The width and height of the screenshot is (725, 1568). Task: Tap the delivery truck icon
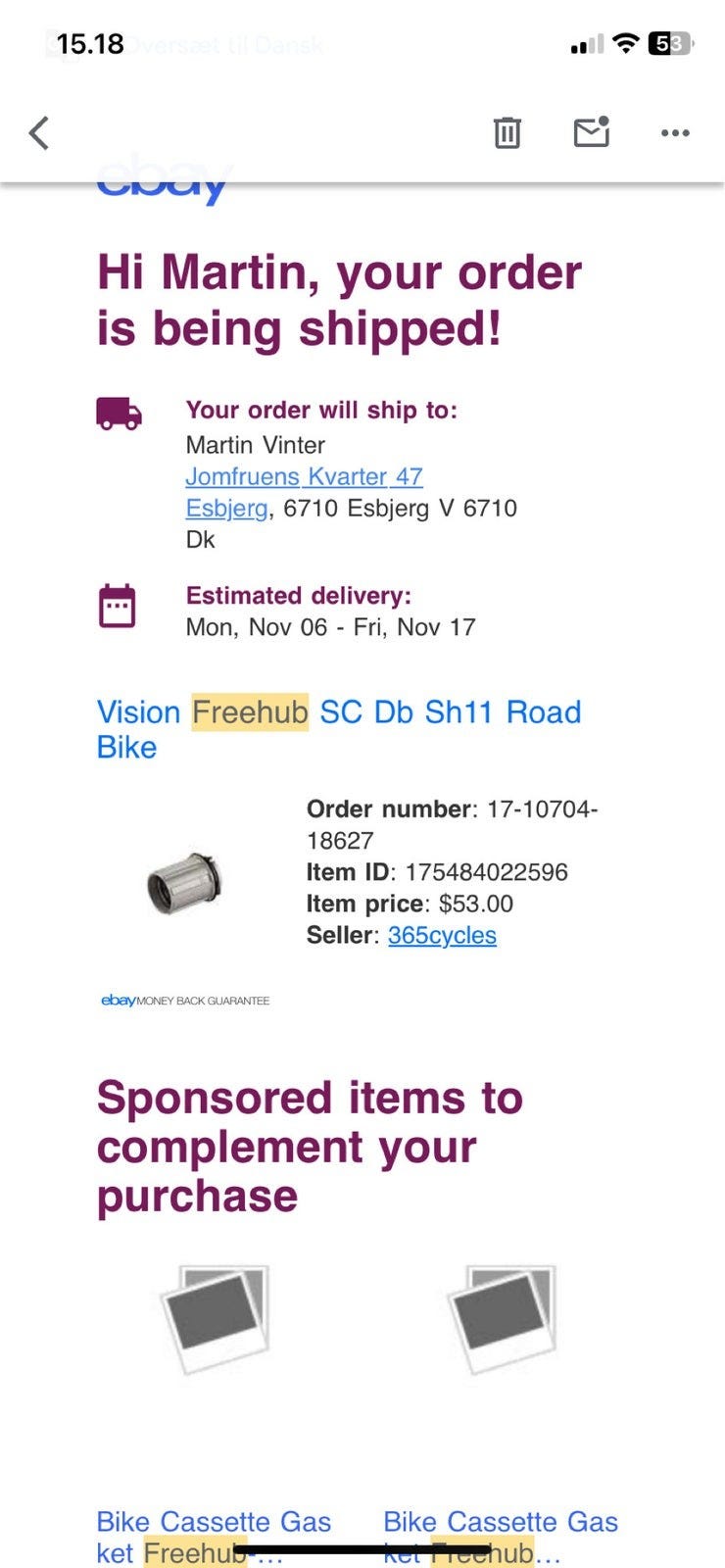click(119, 414)
